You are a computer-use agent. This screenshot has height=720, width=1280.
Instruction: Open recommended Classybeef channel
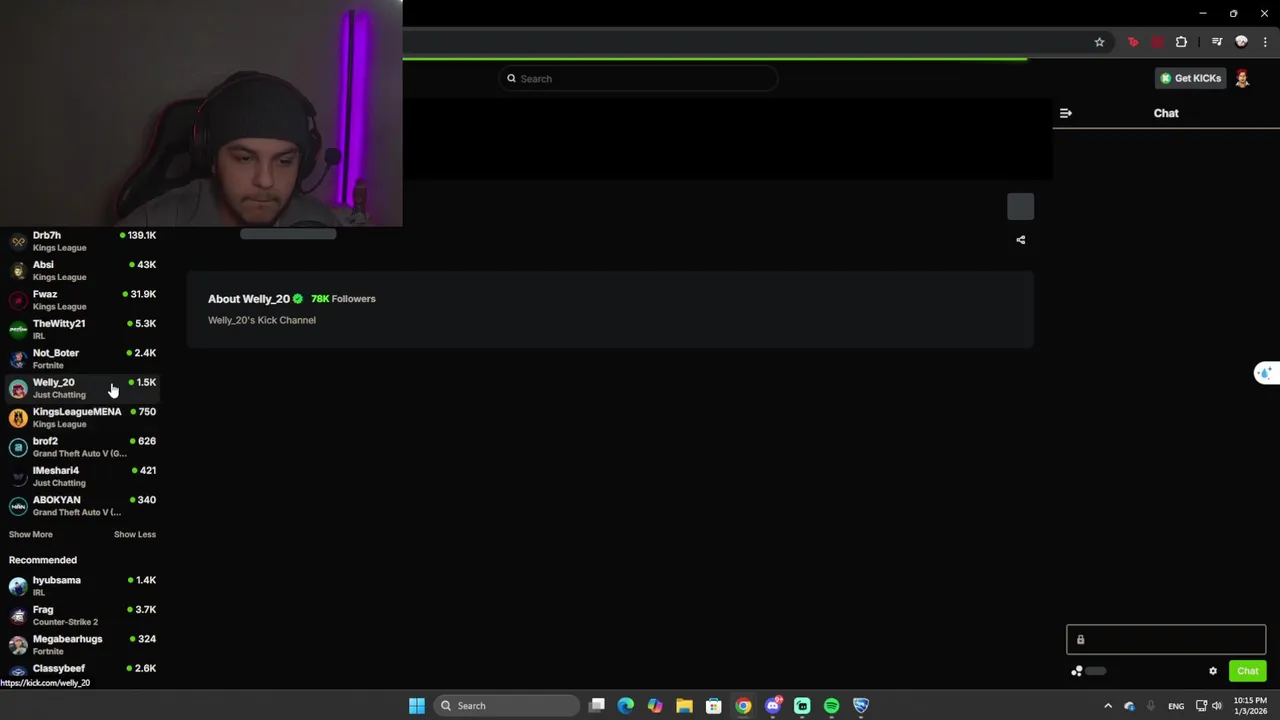point(82,670)
